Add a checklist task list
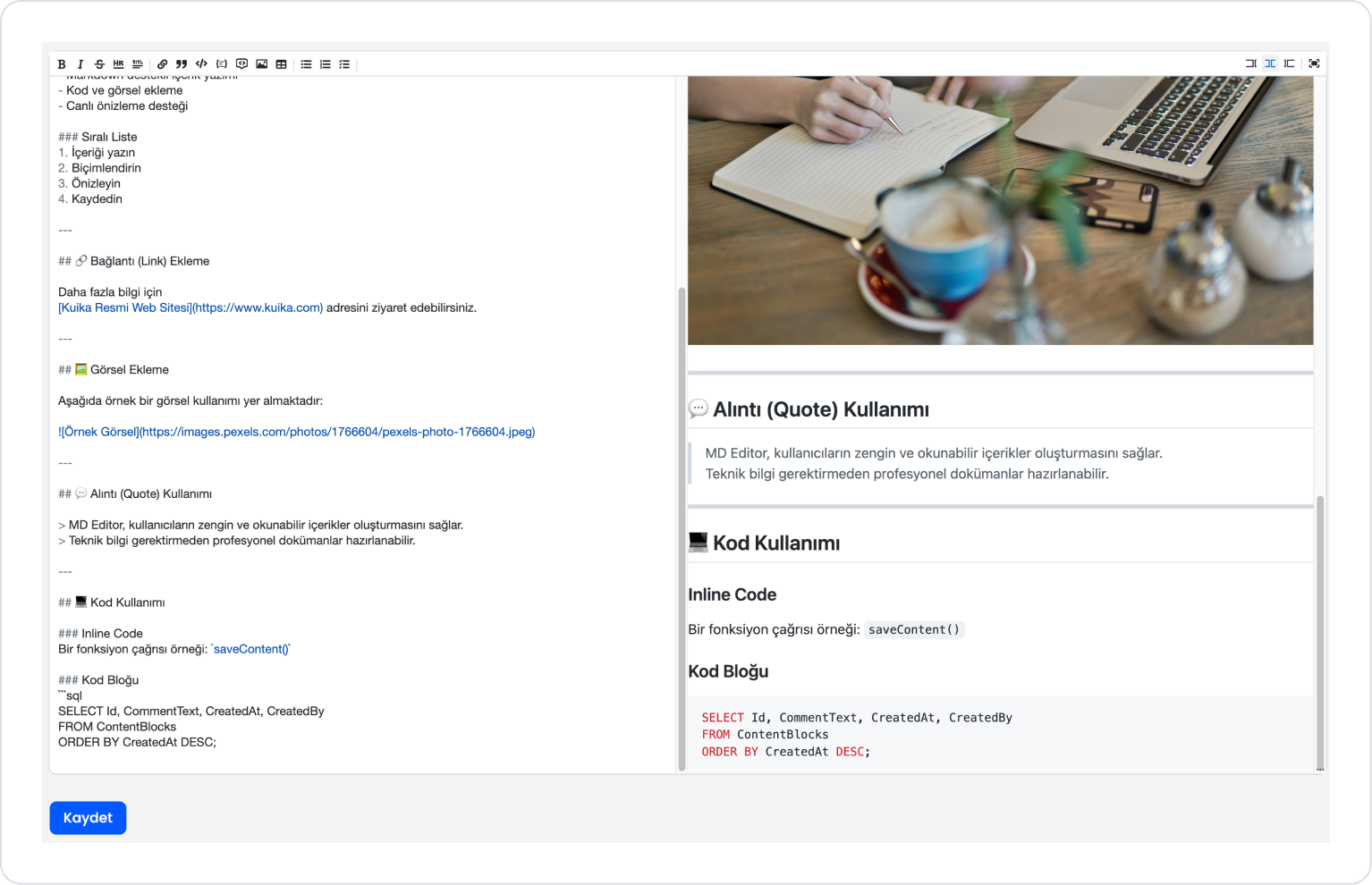This screenshot has width=1372, height=885. 344,64
